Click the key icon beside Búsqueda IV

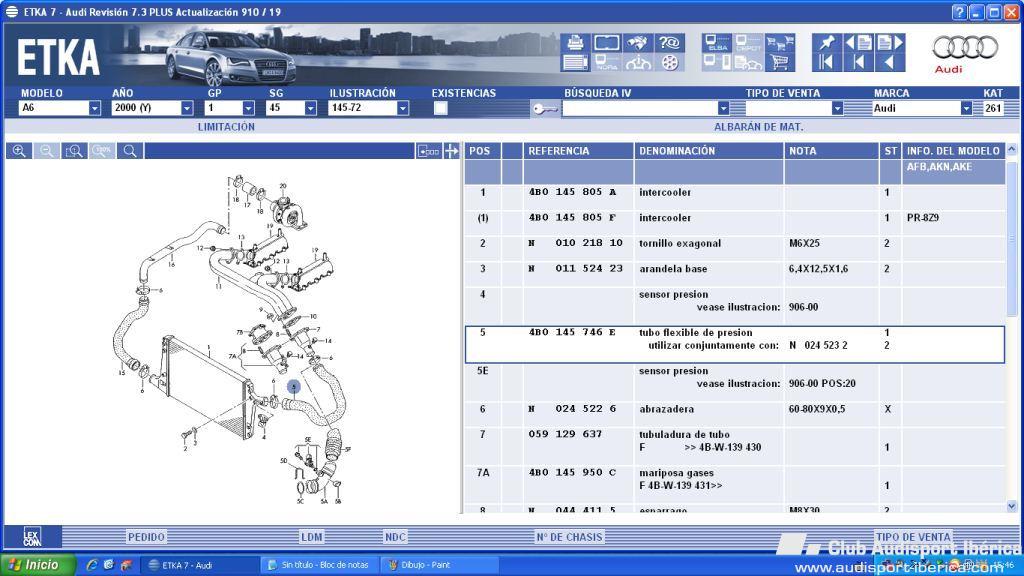coord(545,108)
